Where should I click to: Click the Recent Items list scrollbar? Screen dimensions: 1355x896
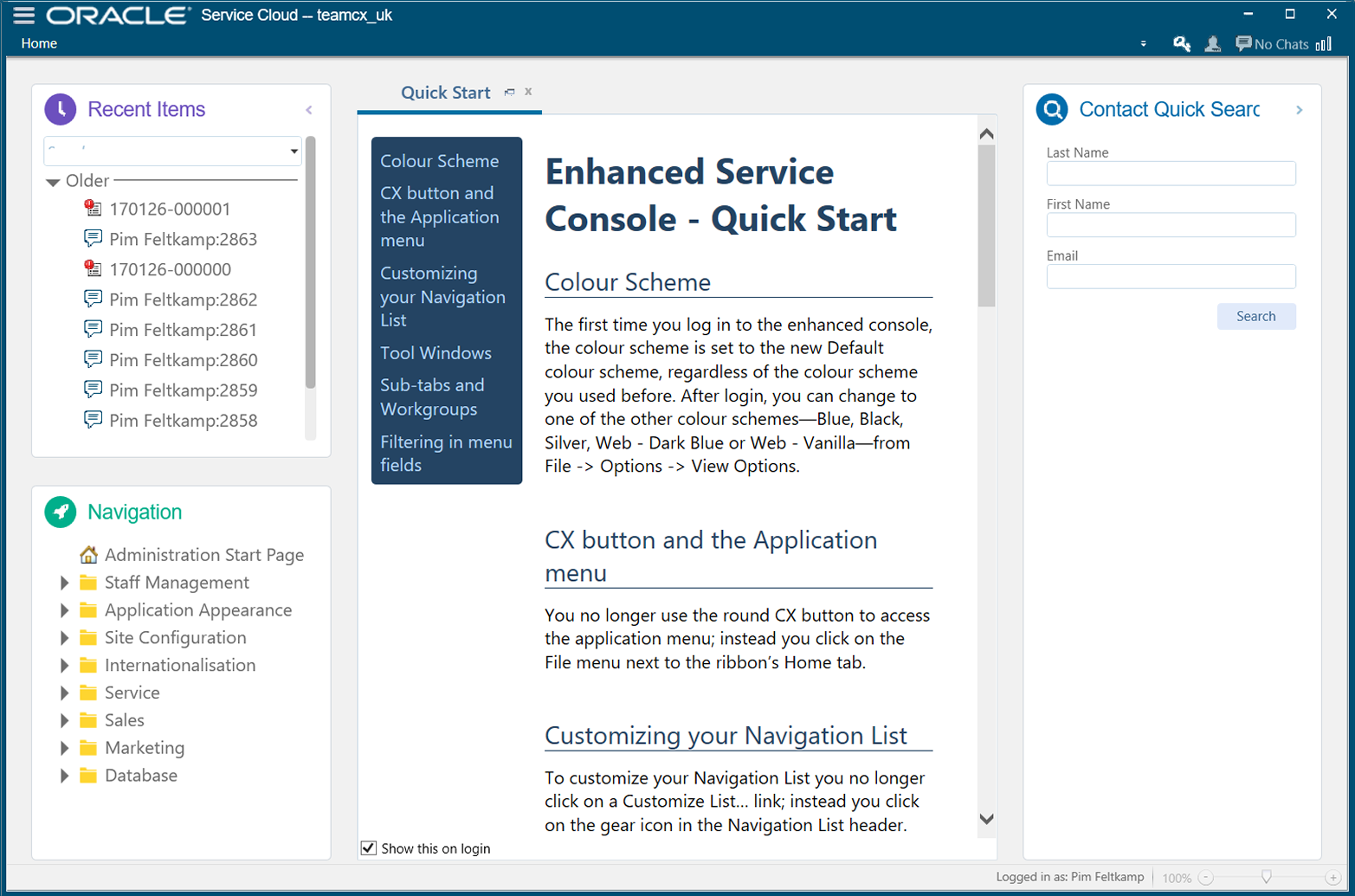(x=310, y=262)
